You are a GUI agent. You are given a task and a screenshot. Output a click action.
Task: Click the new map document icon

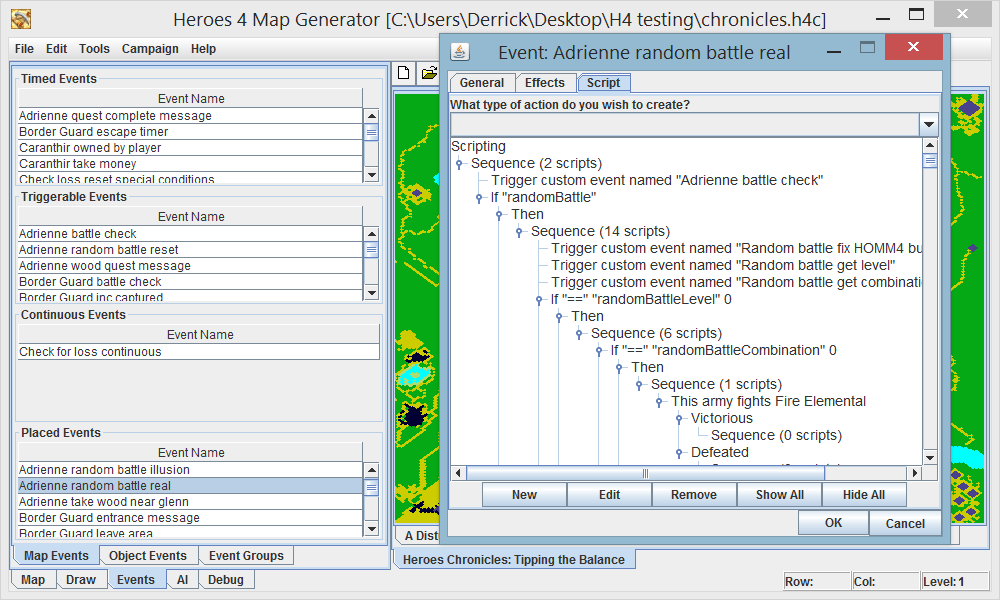[403, 73]
